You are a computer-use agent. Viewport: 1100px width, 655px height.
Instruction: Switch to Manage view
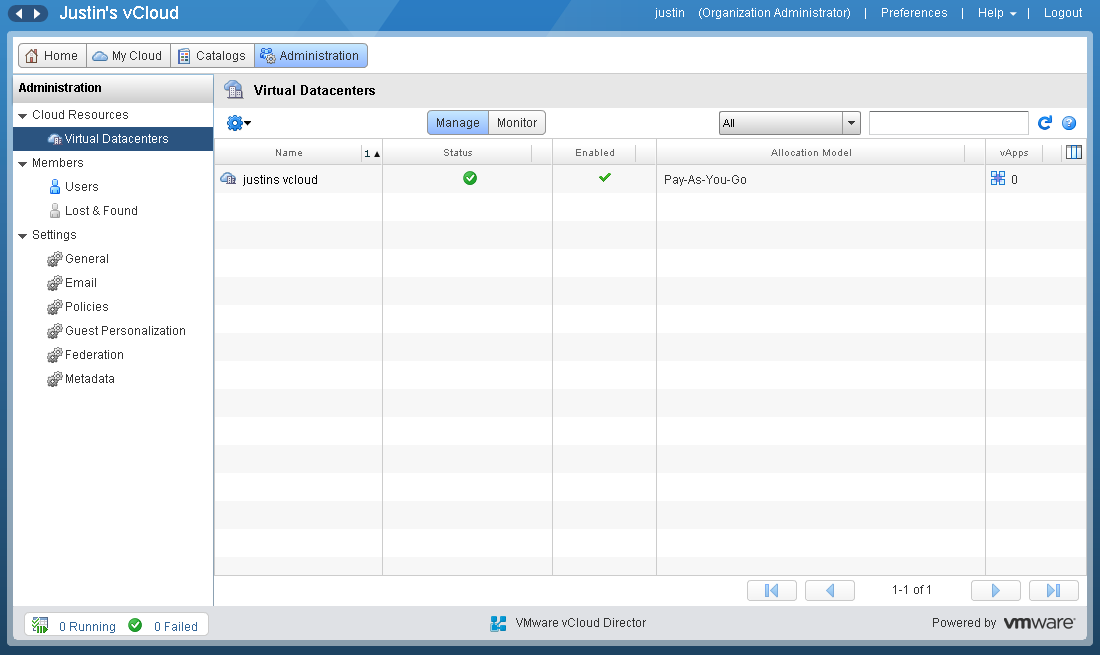tap(457, 123)
